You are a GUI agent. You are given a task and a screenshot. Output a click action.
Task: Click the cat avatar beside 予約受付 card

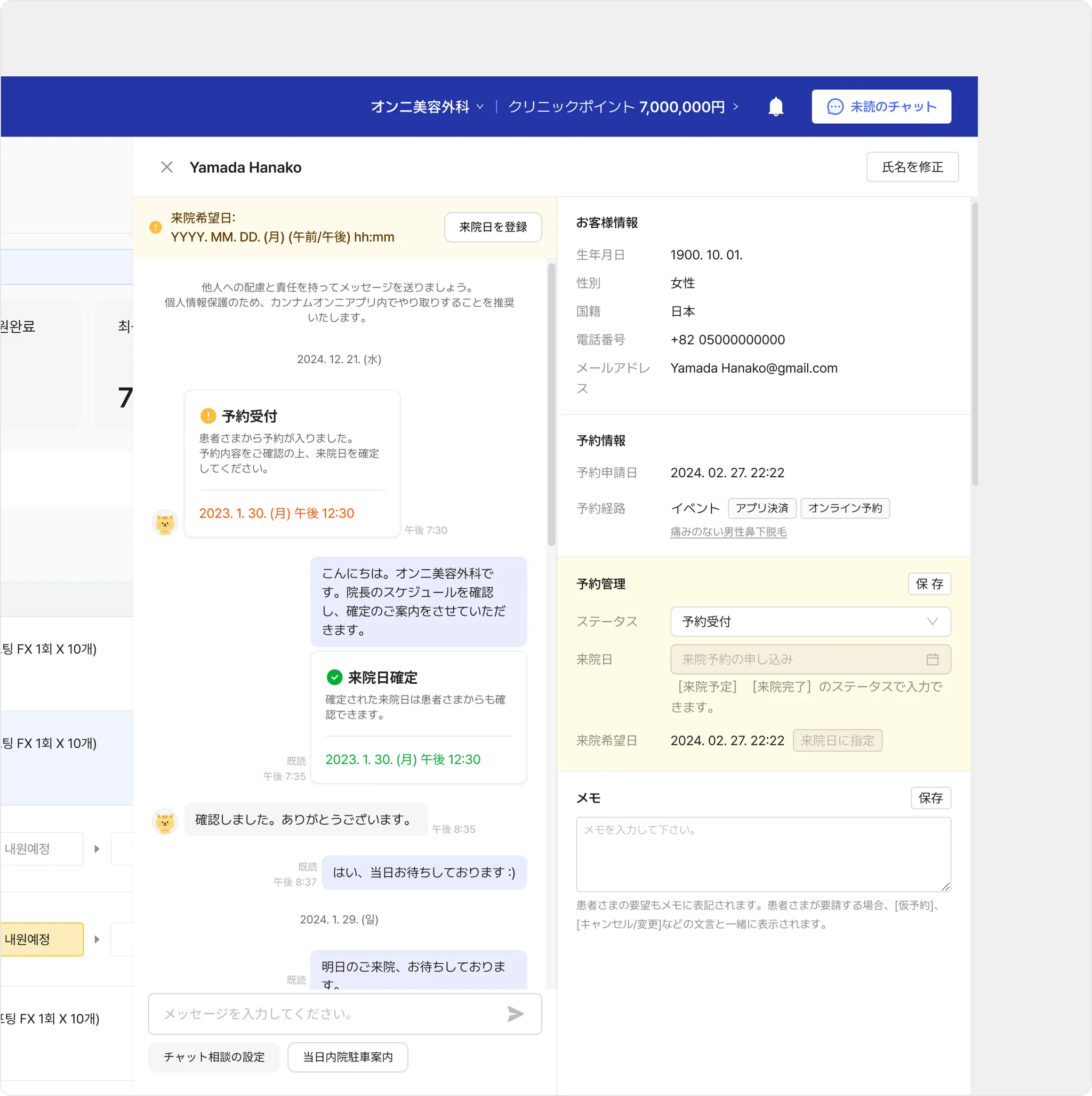165,523
